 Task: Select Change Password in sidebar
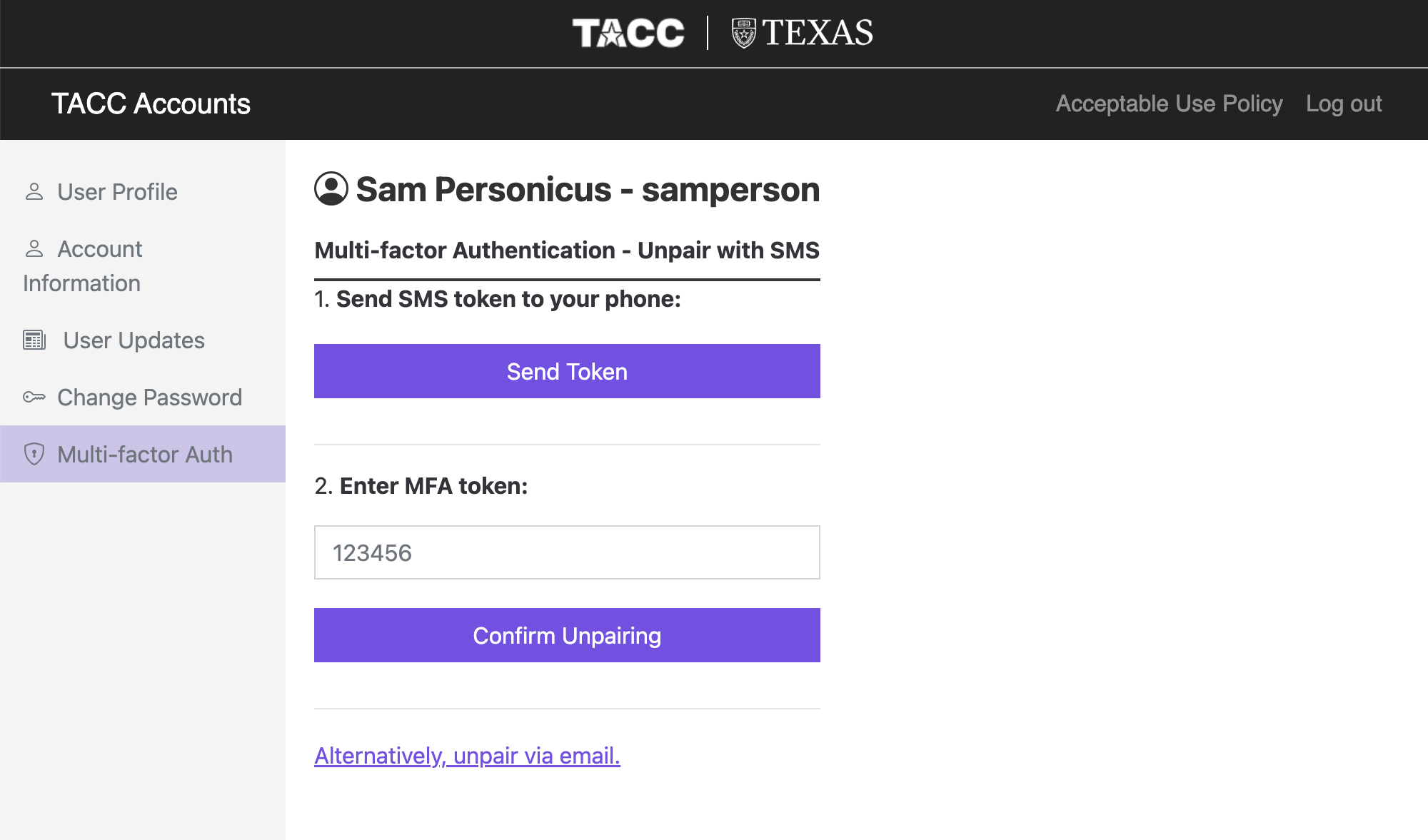click(149, 397)
